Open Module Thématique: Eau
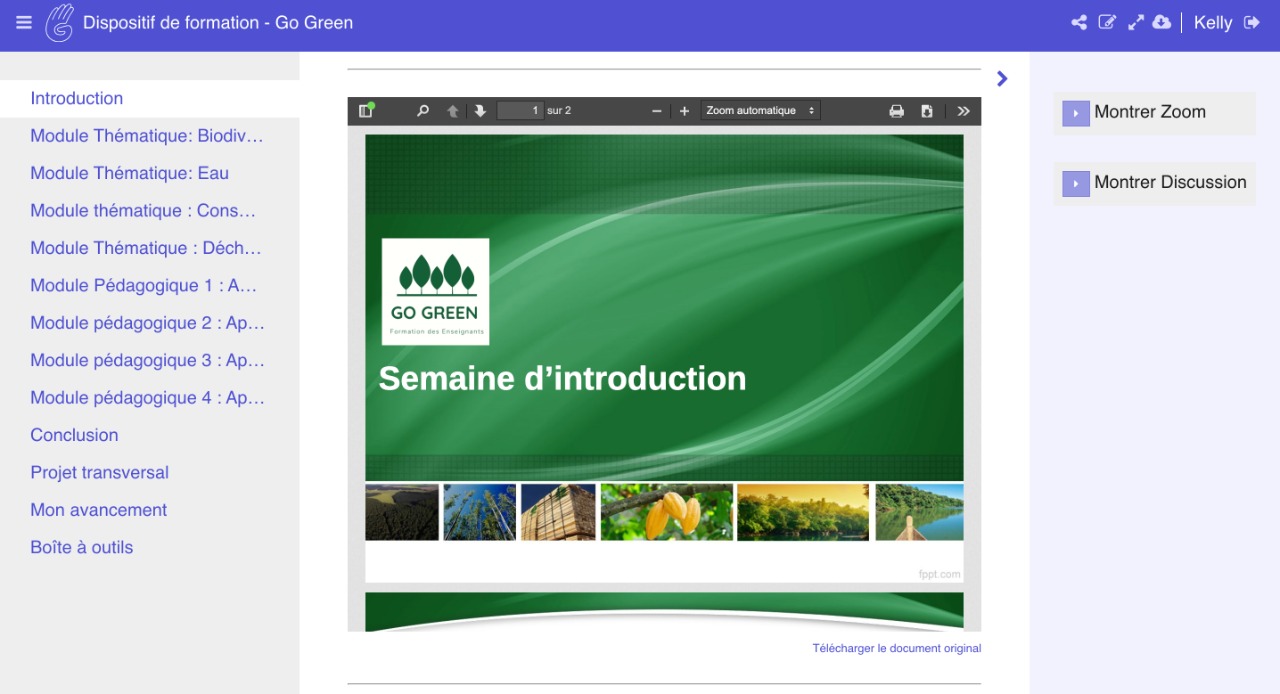1280x694 pixels. [130, 173]
